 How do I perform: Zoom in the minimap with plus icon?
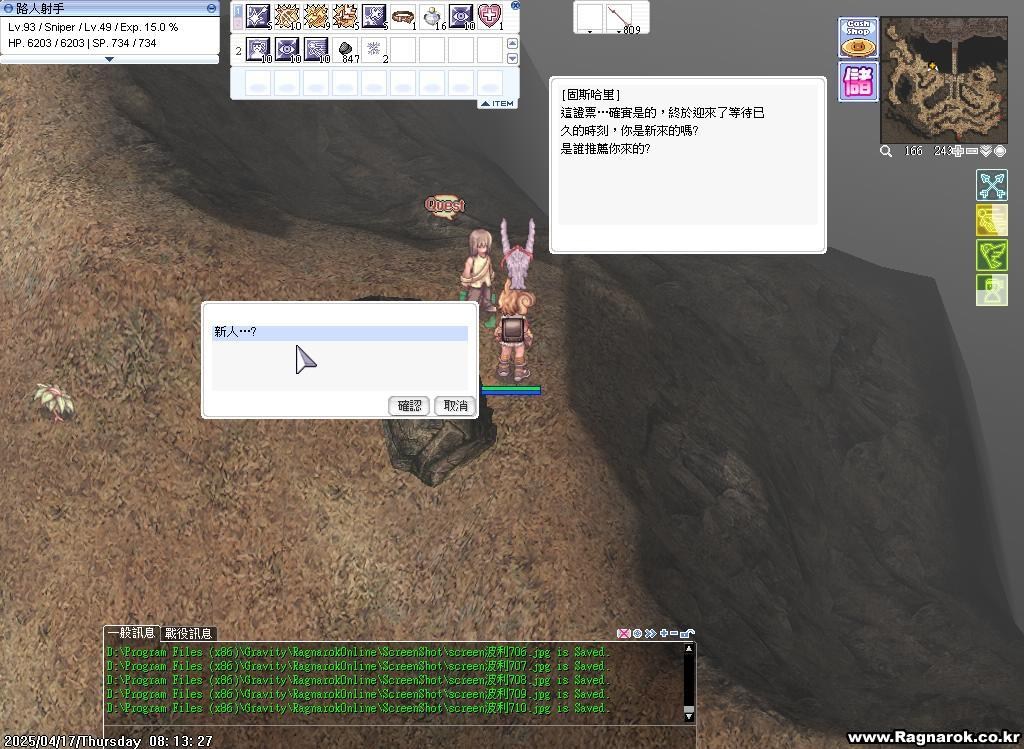(957, 151)
